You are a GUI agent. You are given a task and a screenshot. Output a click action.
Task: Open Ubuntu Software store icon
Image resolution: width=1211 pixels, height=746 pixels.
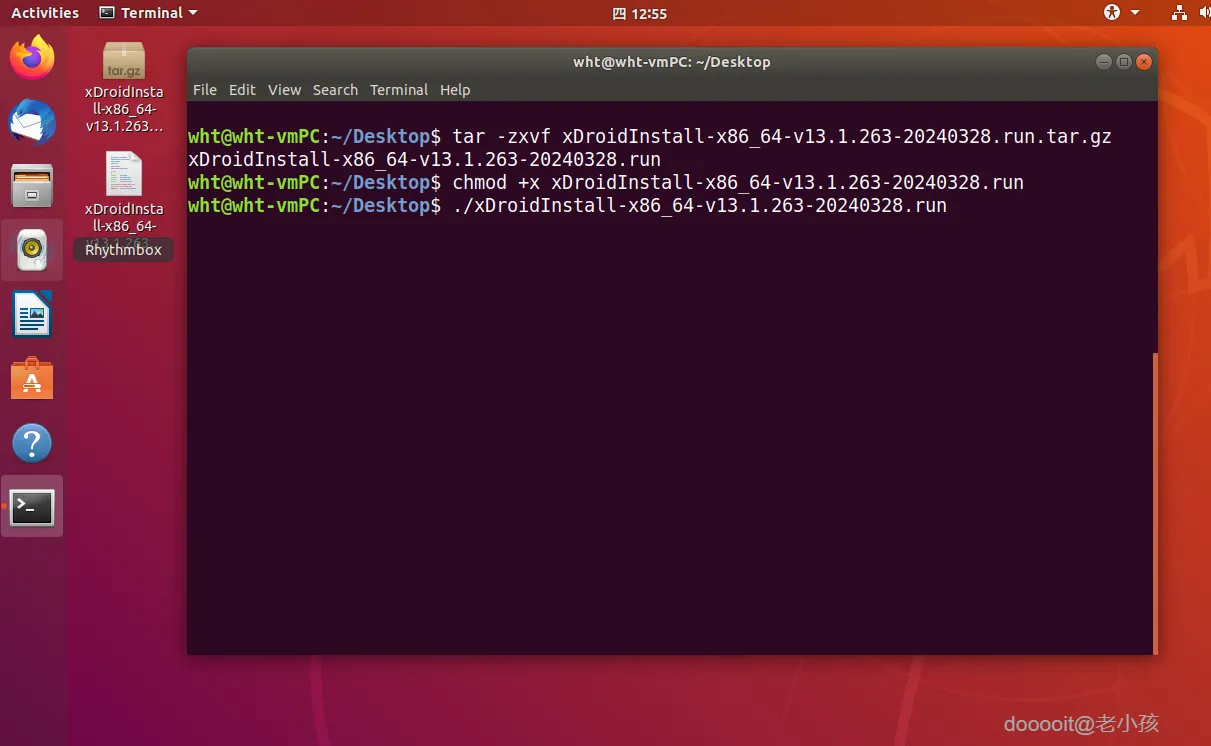(32, 379)
